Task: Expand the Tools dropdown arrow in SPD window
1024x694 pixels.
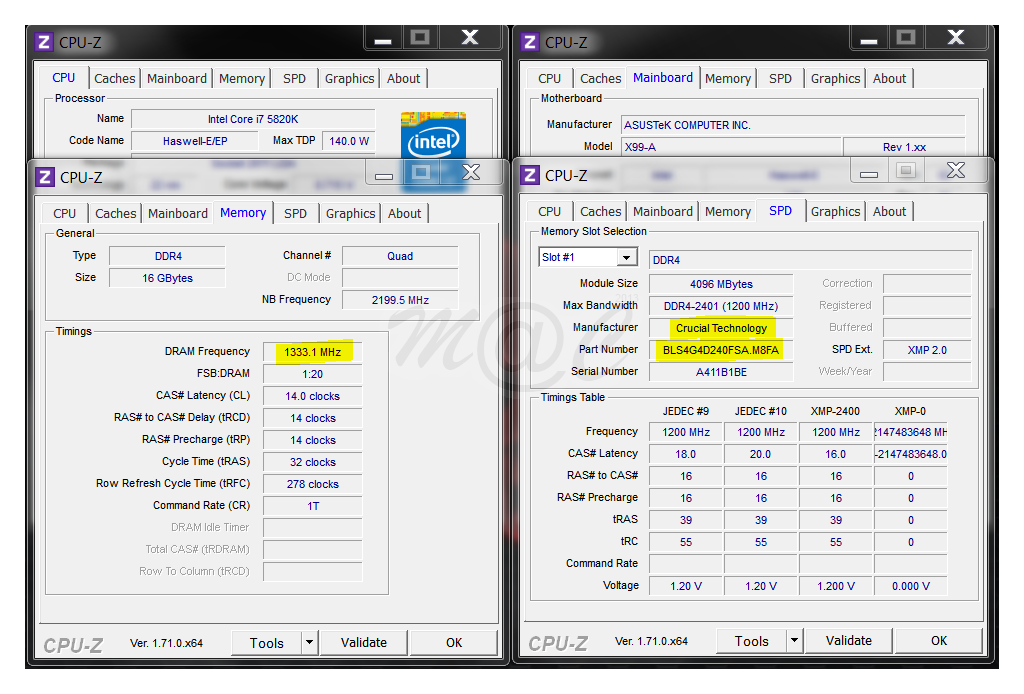Action: point(795,640)
